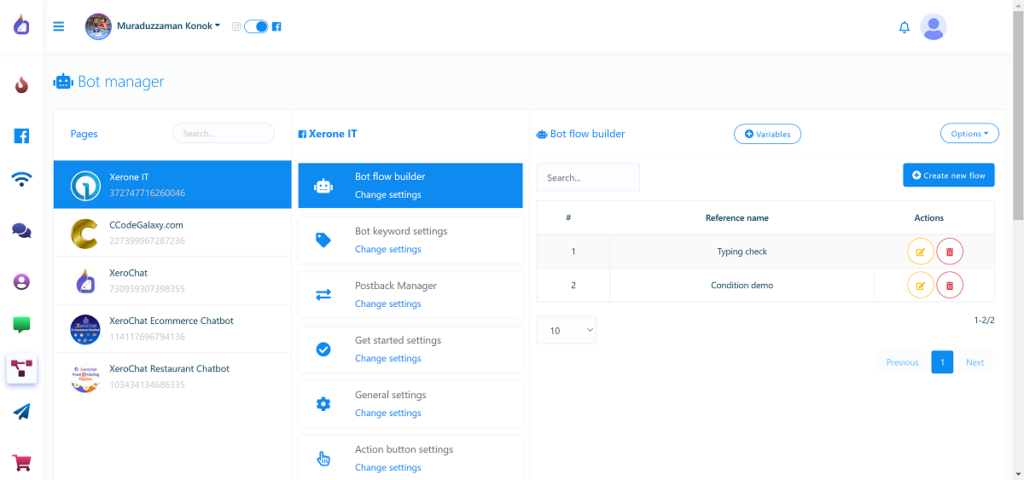Open the rows-per-page dropdown showing 10
1024x480 pixels.
tap(566, 330)
